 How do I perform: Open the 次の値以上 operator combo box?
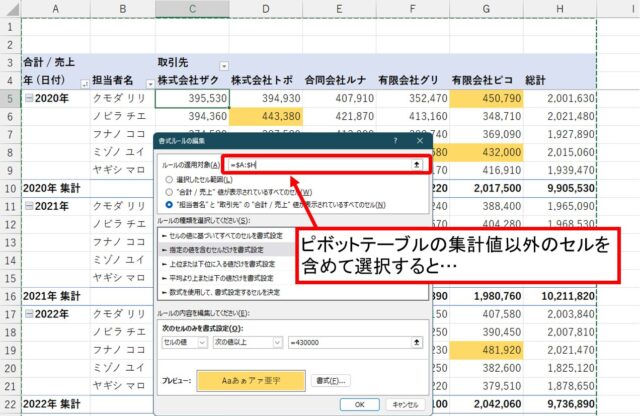coord(248,342)
